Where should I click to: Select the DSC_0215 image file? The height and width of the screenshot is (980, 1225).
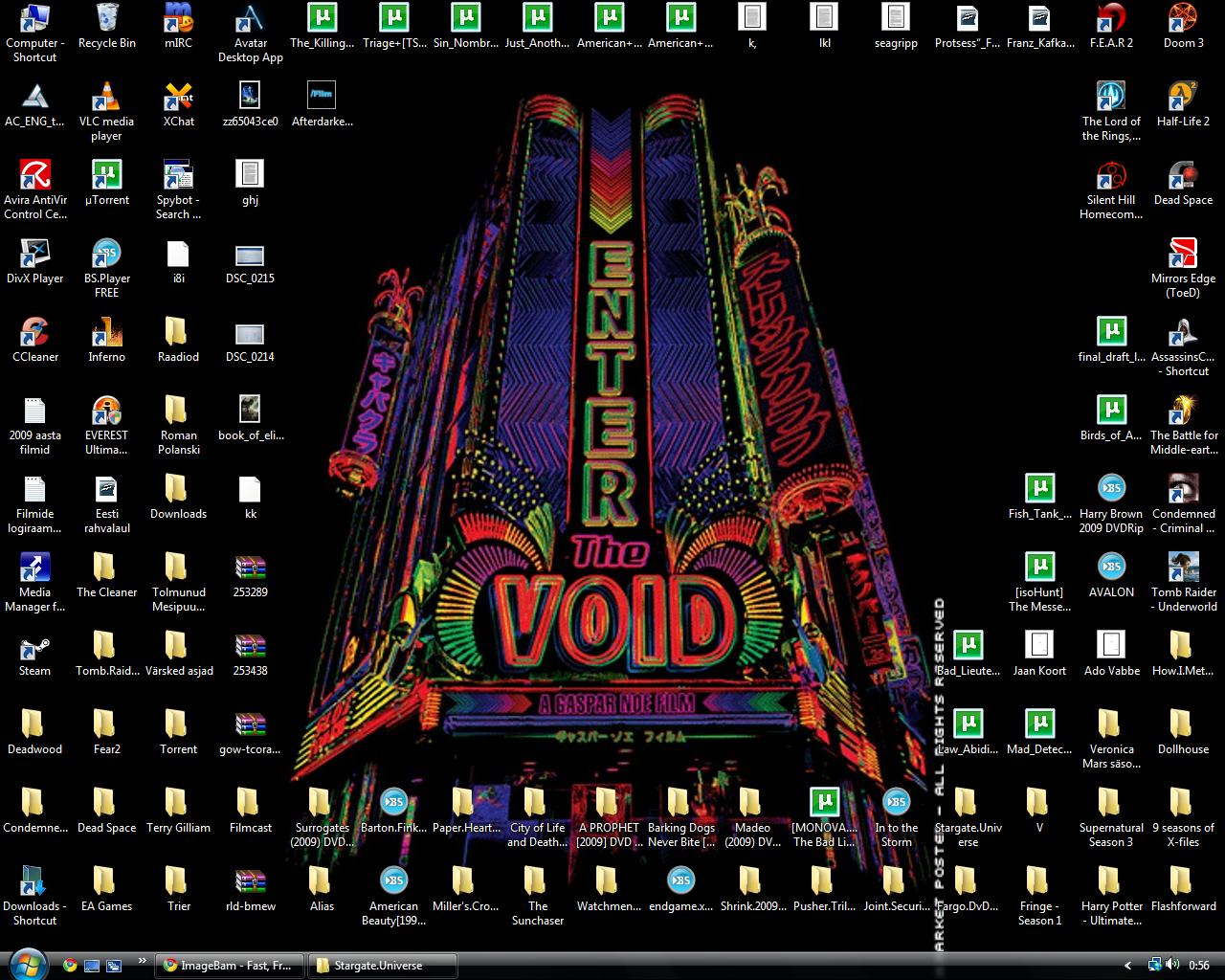[250, 262]
